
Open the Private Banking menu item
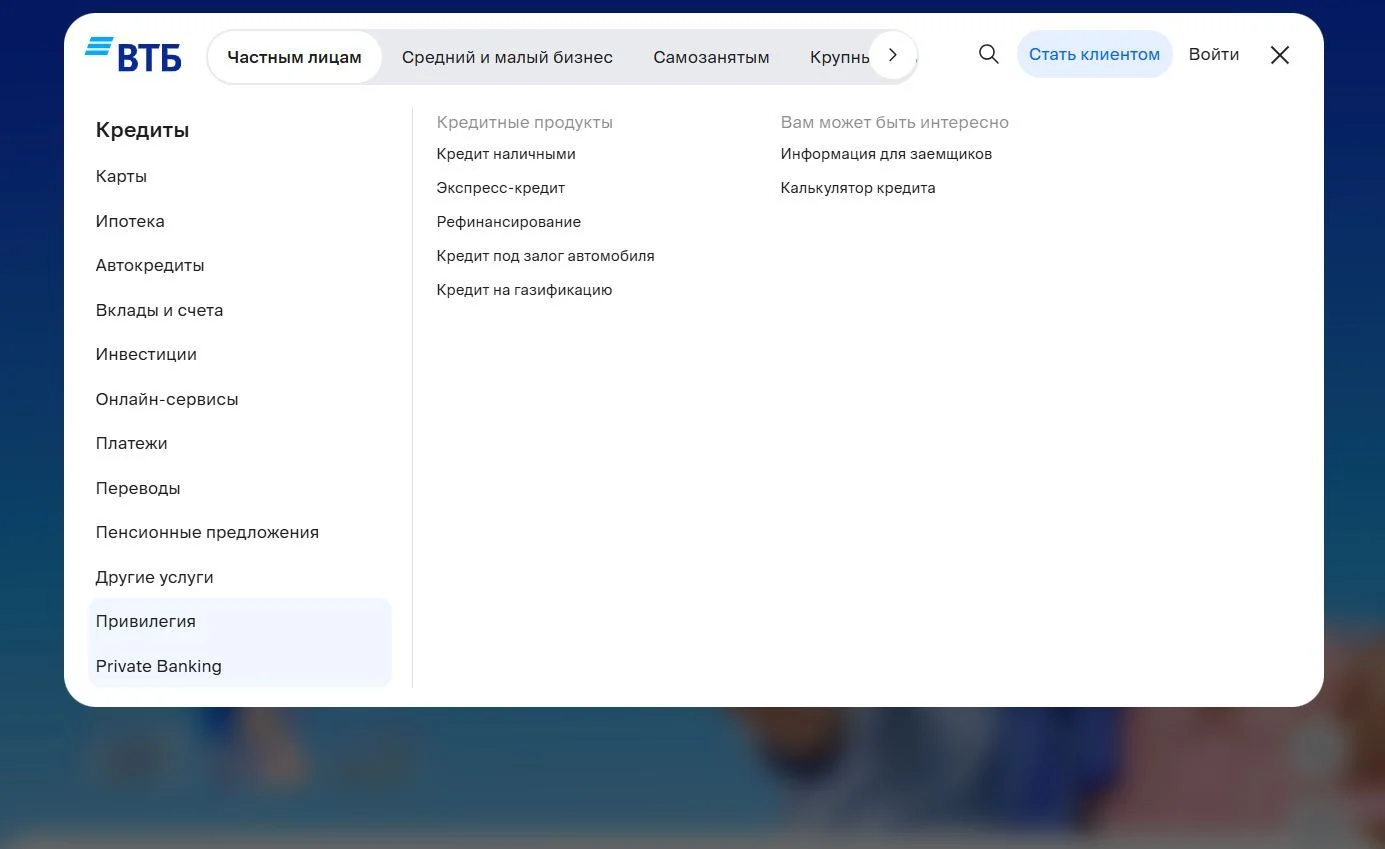[159, 666]
